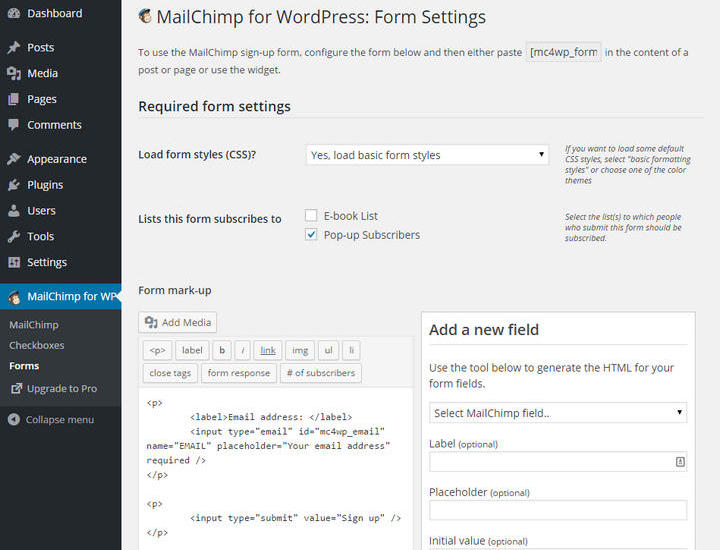Open the MailChimp submenu page
The width and height of the screenshot is (720, 550).
pyautogui.click(x=34, y=325)
